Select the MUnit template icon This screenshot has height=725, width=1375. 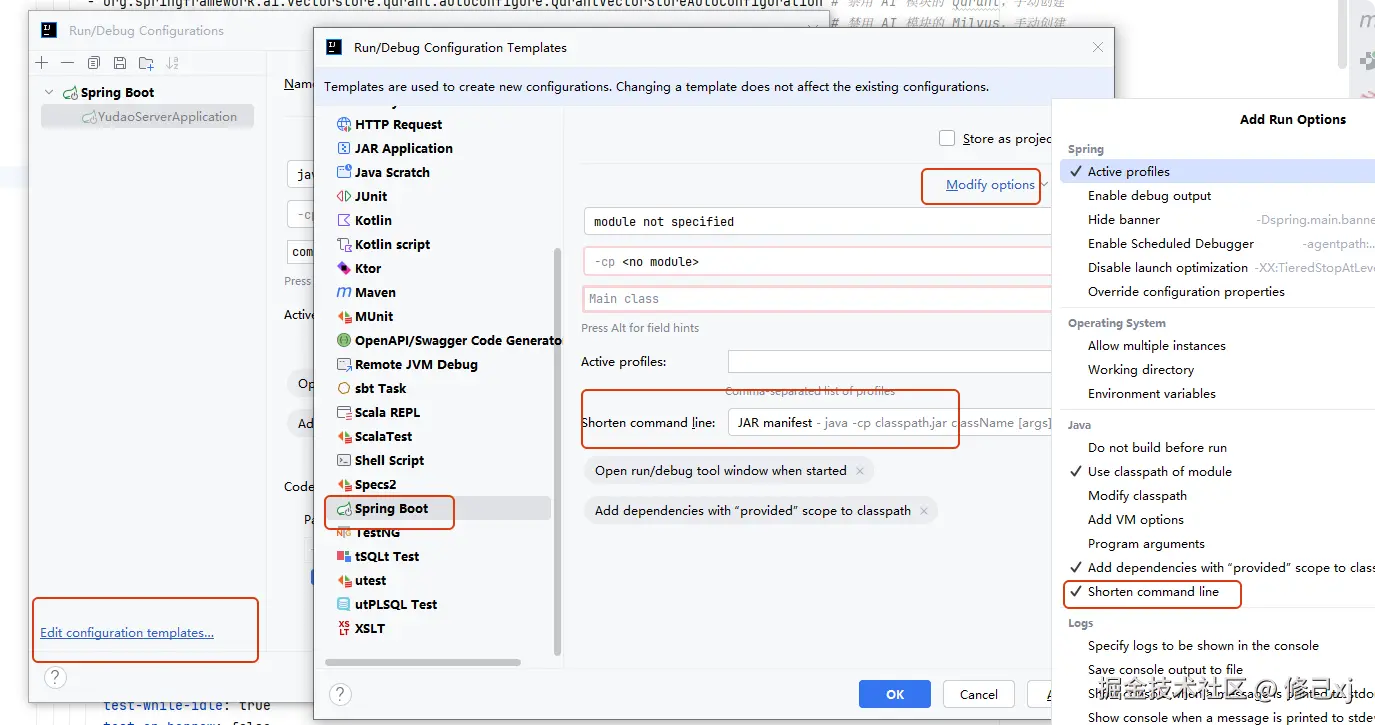point(344,317)
